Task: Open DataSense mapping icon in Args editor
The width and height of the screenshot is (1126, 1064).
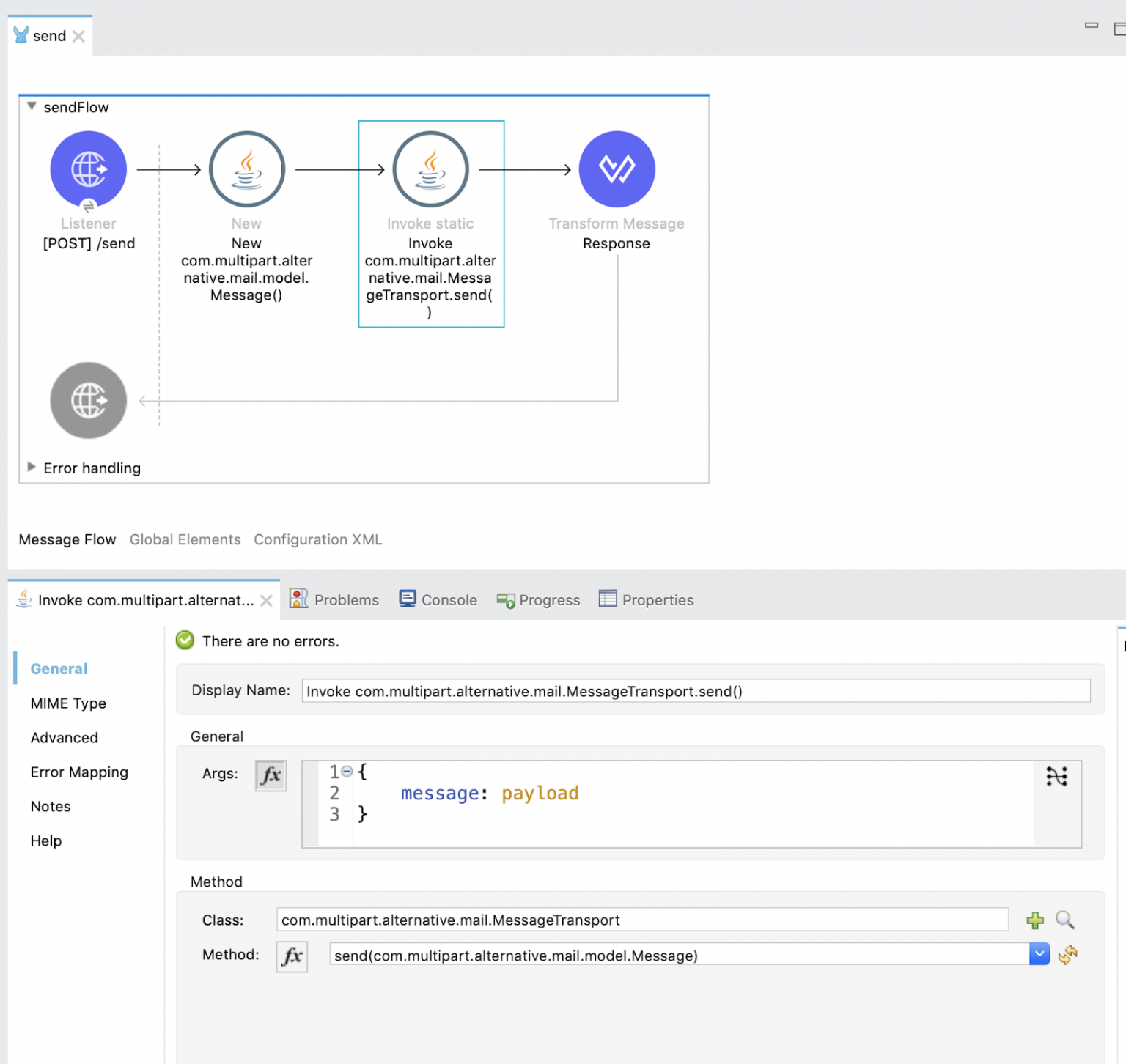Action: [x=1057, y=777]
